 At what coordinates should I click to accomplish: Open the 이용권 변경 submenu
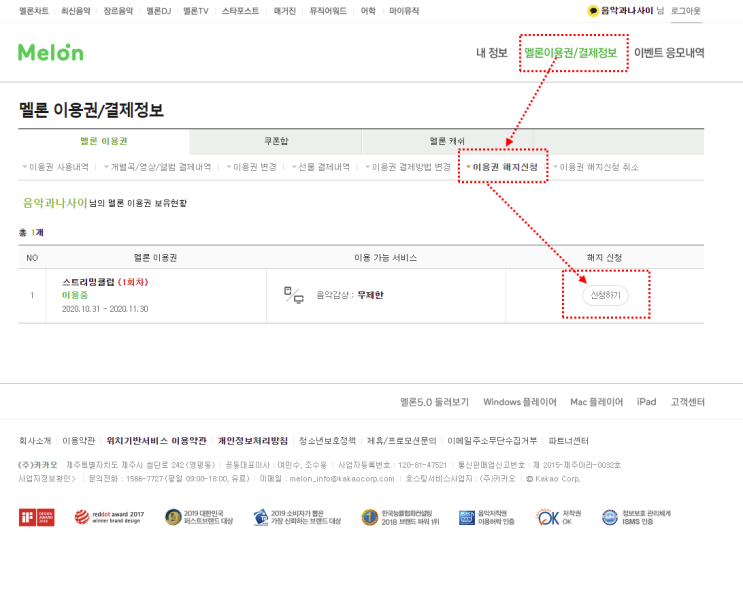[252, 167]
